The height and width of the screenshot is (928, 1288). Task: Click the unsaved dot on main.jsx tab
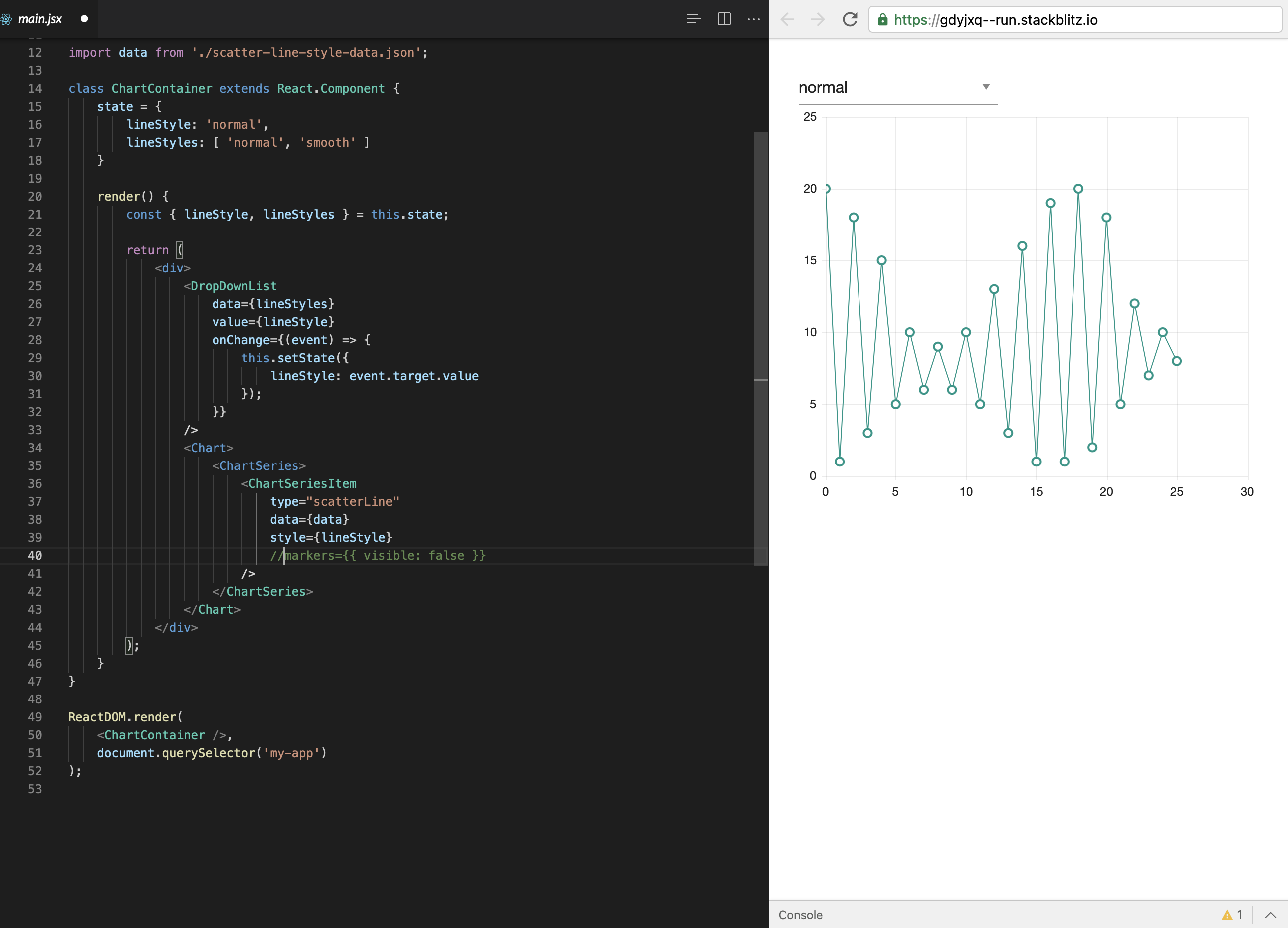point(84,19)
